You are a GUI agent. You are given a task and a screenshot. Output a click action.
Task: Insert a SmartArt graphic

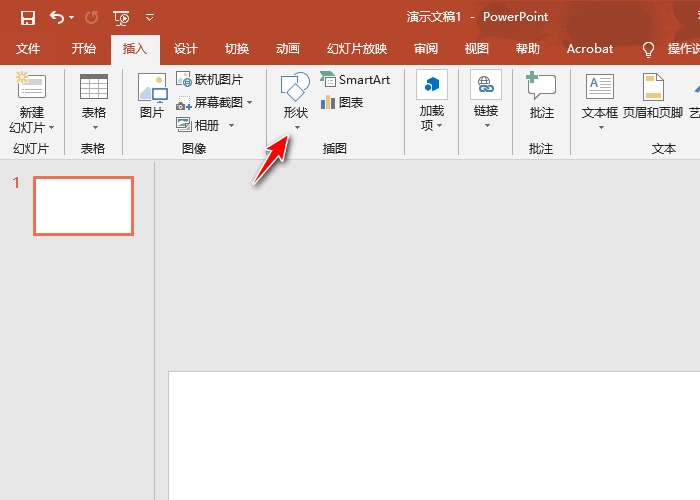click(355, 80)
